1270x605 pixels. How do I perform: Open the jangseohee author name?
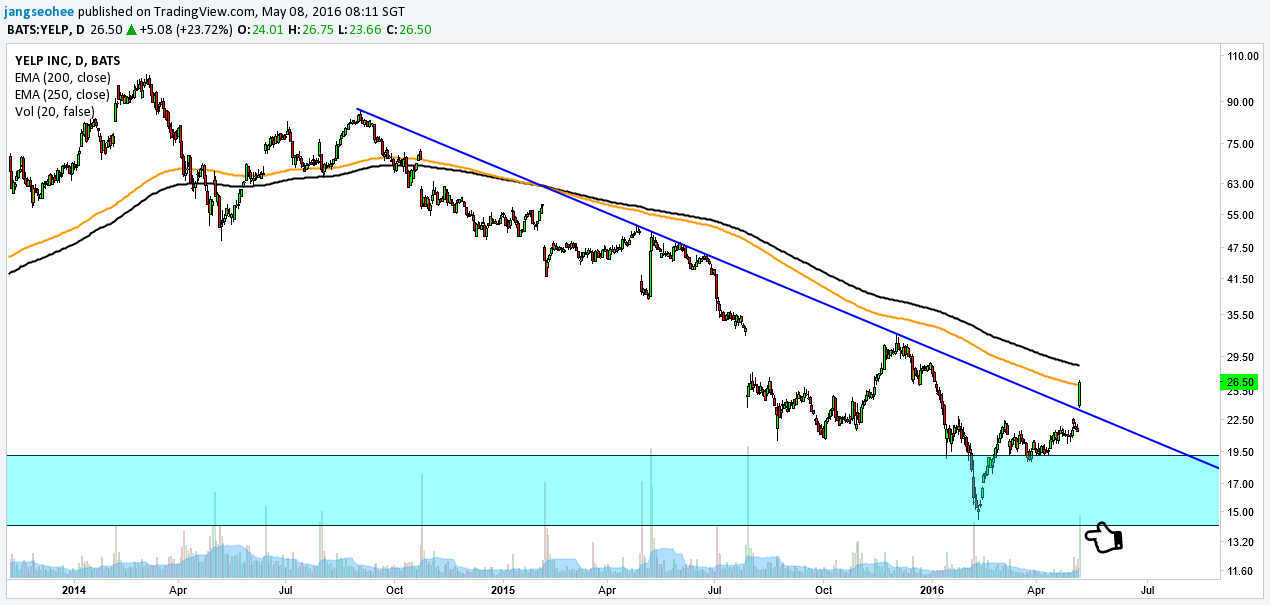[x=39, y=11]
